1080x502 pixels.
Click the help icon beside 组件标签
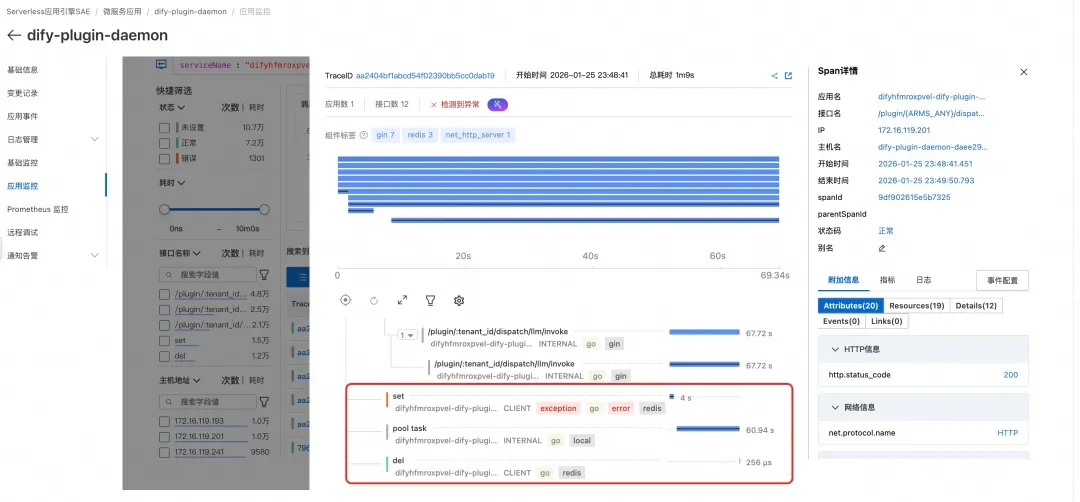click(x=364, y=135)
